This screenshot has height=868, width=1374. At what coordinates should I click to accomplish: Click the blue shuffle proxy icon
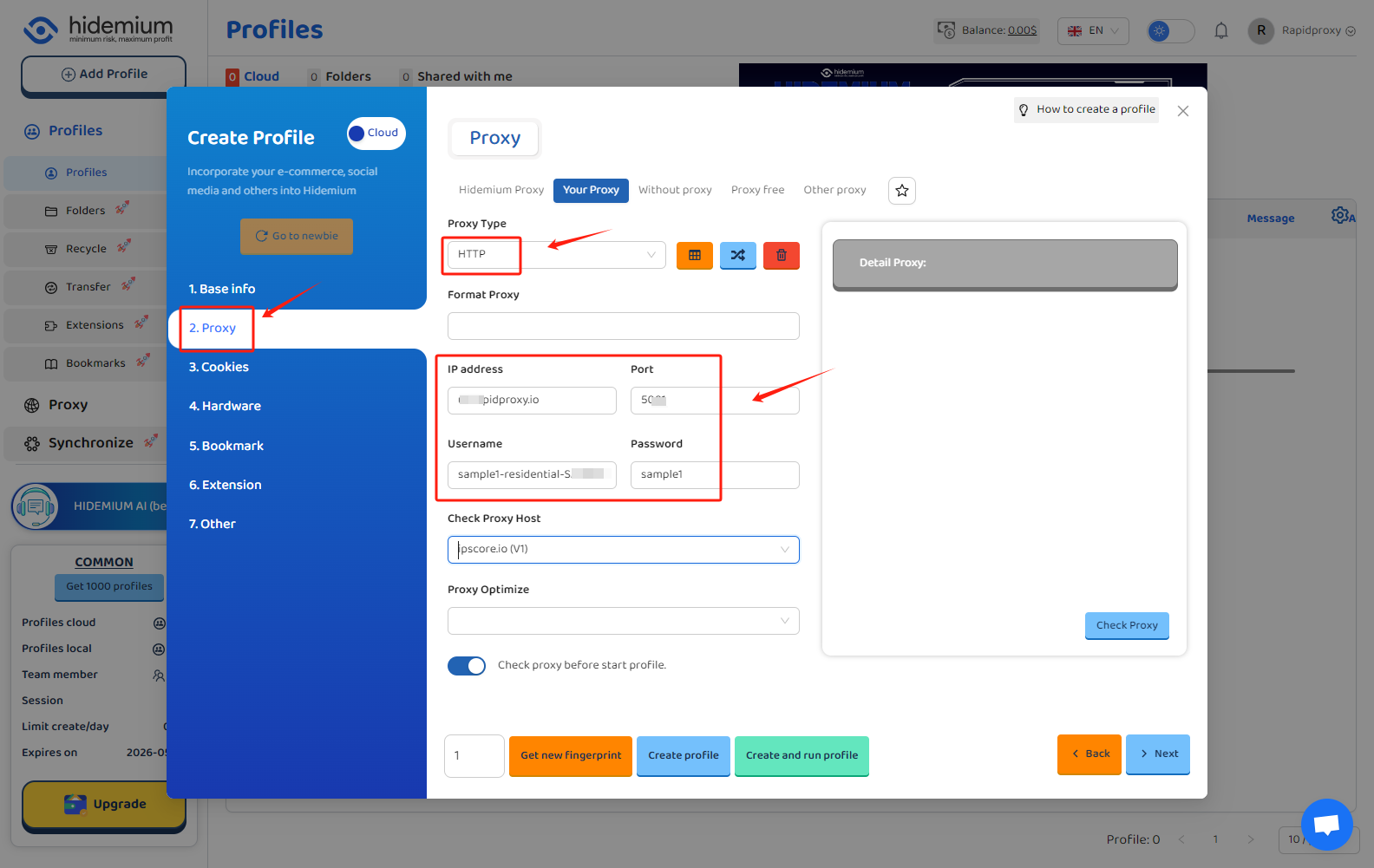coord(738,255)
